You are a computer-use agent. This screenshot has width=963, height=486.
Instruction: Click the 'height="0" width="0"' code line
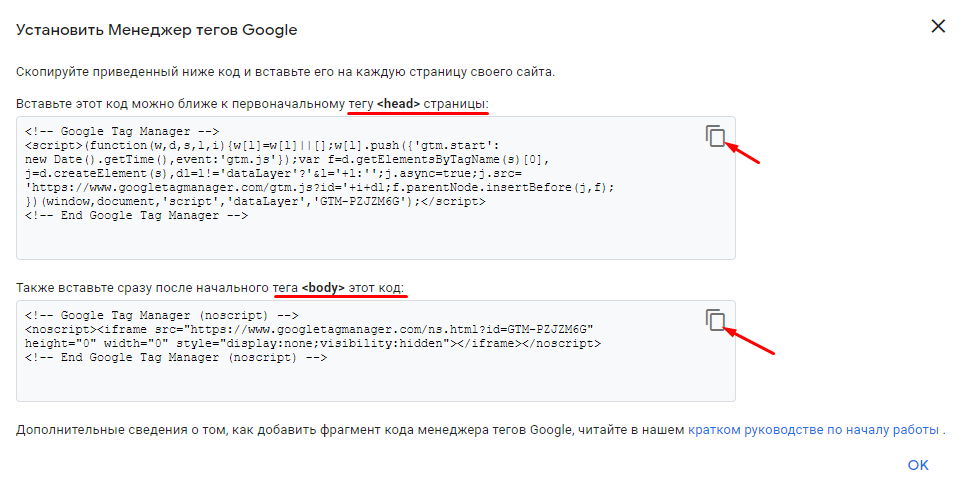(313, 343)
